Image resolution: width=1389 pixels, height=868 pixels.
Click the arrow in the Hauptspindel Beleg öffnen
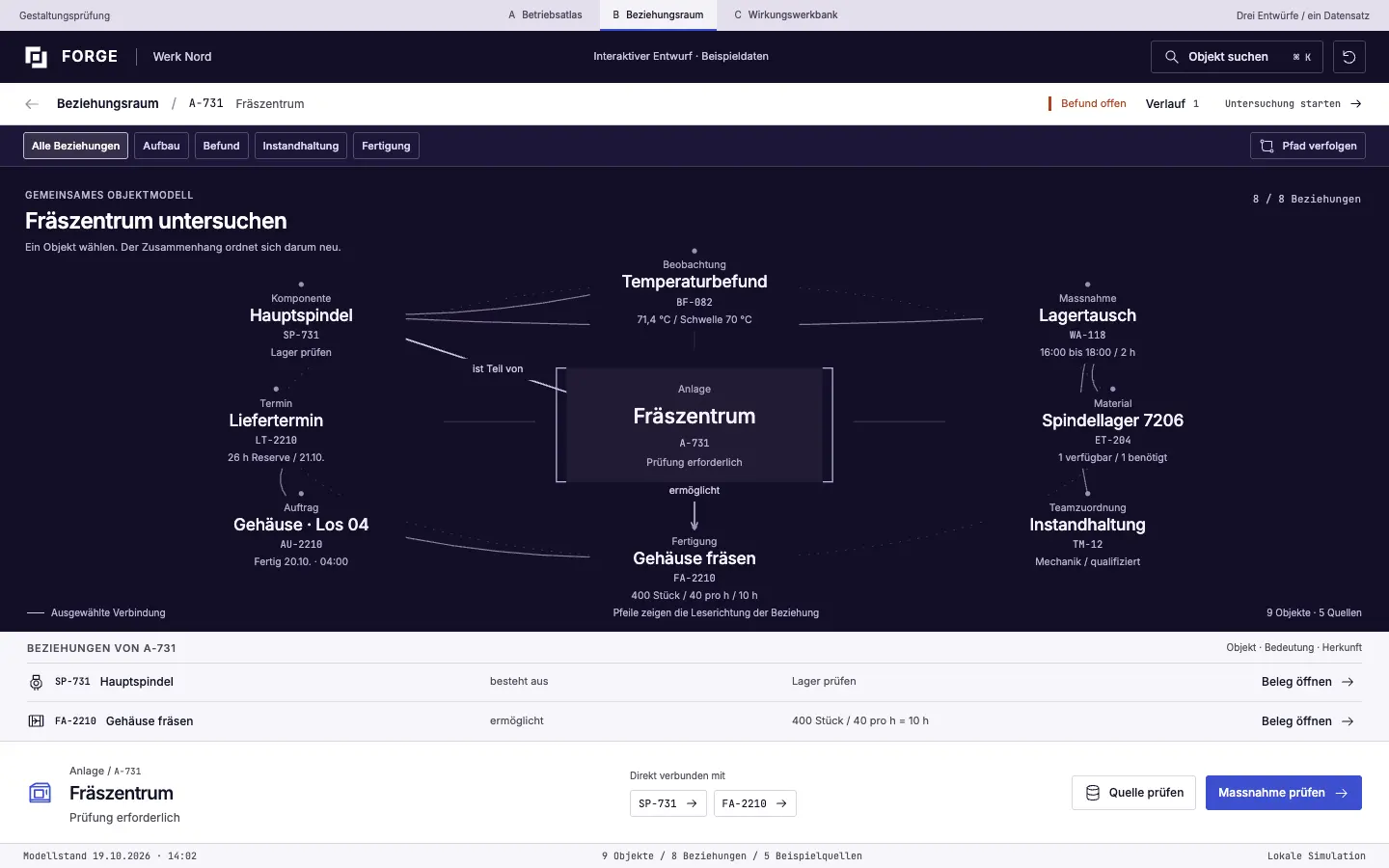coord(1348,682)
